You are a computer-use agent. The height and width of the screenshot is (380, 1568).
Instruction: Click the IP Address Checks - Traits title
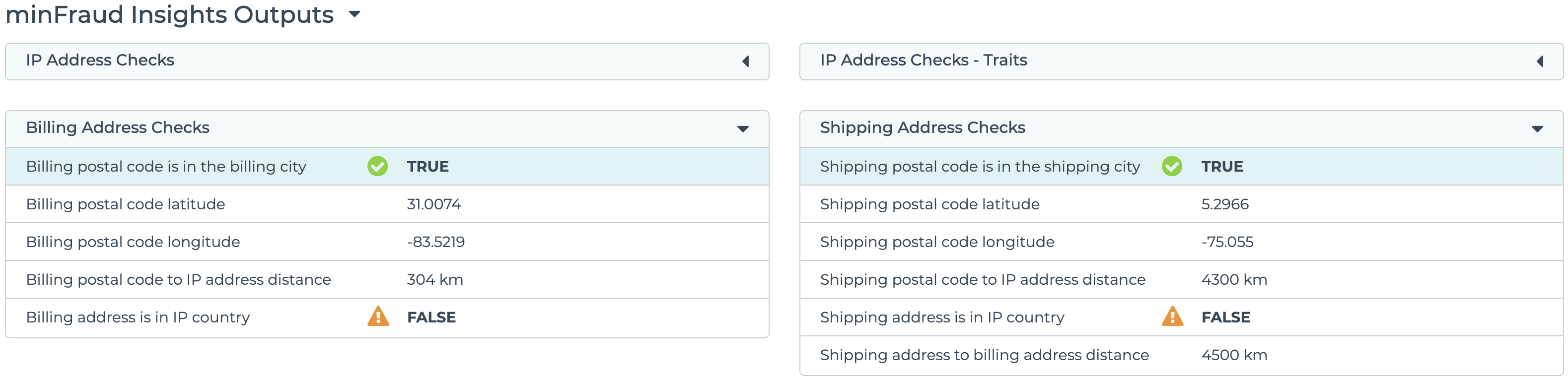924,60
